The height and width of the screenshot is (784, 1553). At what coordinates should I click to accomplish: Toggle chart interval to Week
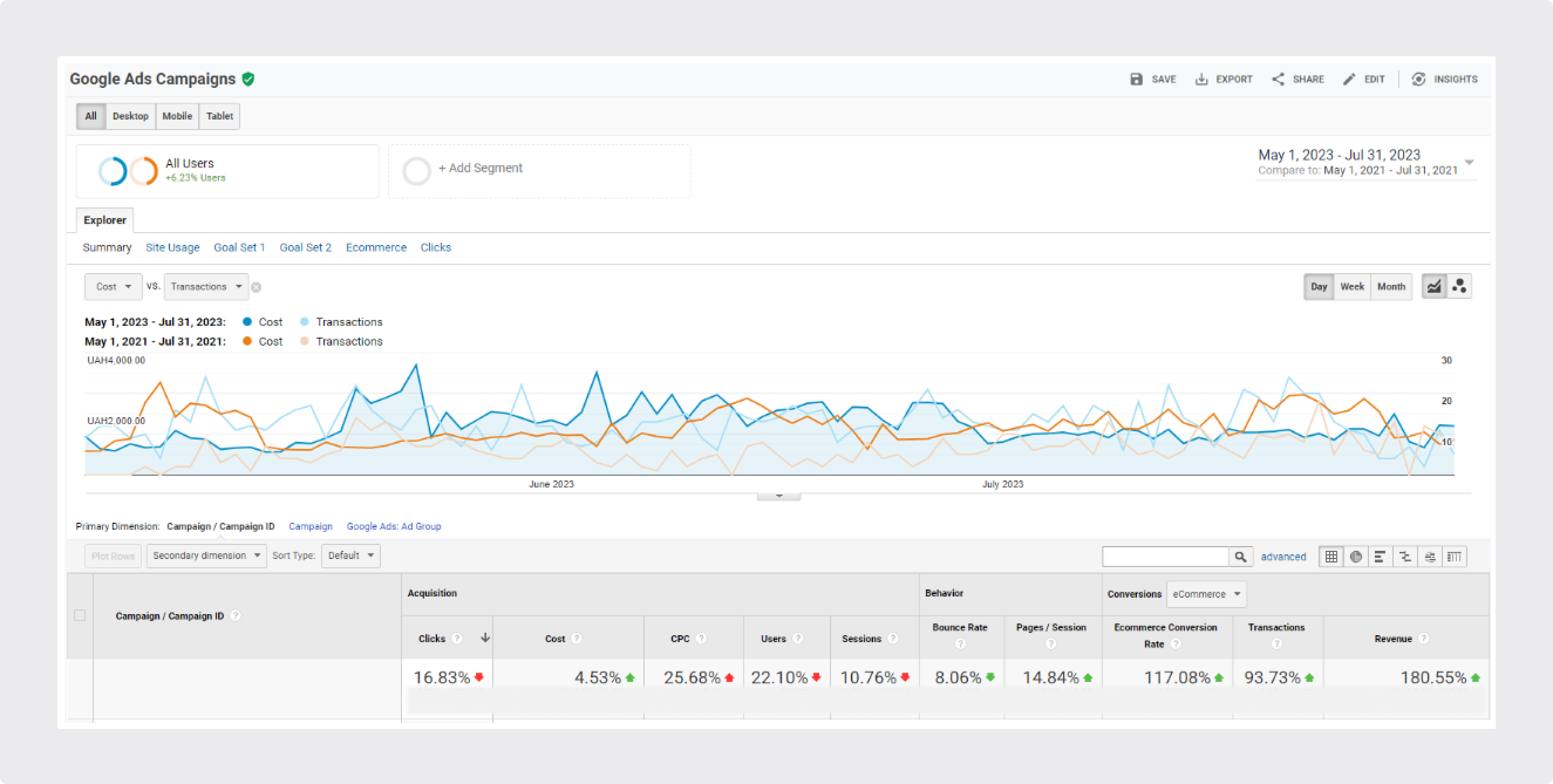1351,287
